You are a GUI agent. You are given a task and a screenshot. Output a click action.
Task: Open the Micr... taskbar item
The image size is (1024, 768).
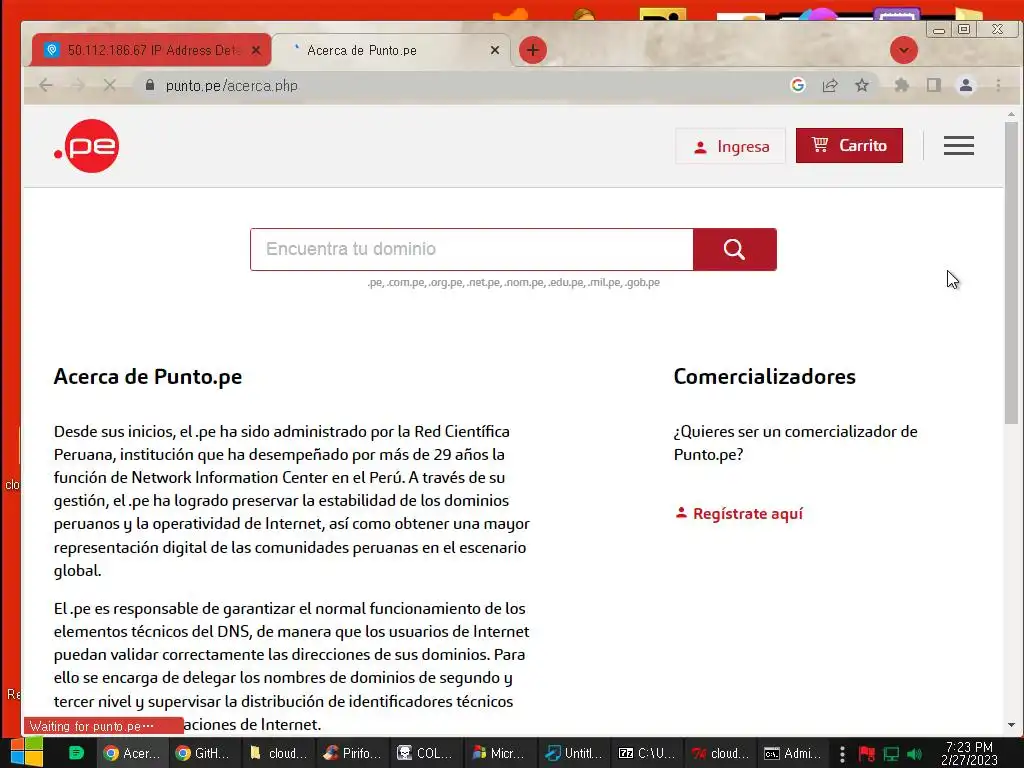pyautogui.click(x=500, y=754)
